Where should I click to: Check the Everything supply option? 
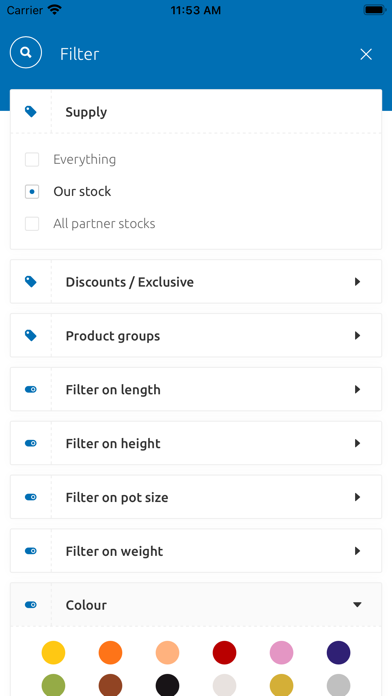pos(32,159)
